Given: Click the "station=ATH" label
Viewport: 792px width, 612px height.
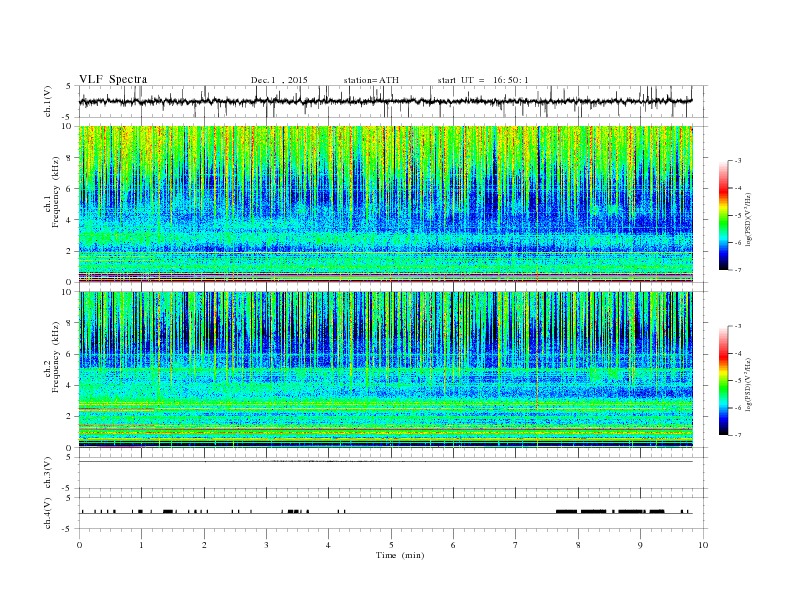Looking at the screenshot, I should [x=371, y=80].
